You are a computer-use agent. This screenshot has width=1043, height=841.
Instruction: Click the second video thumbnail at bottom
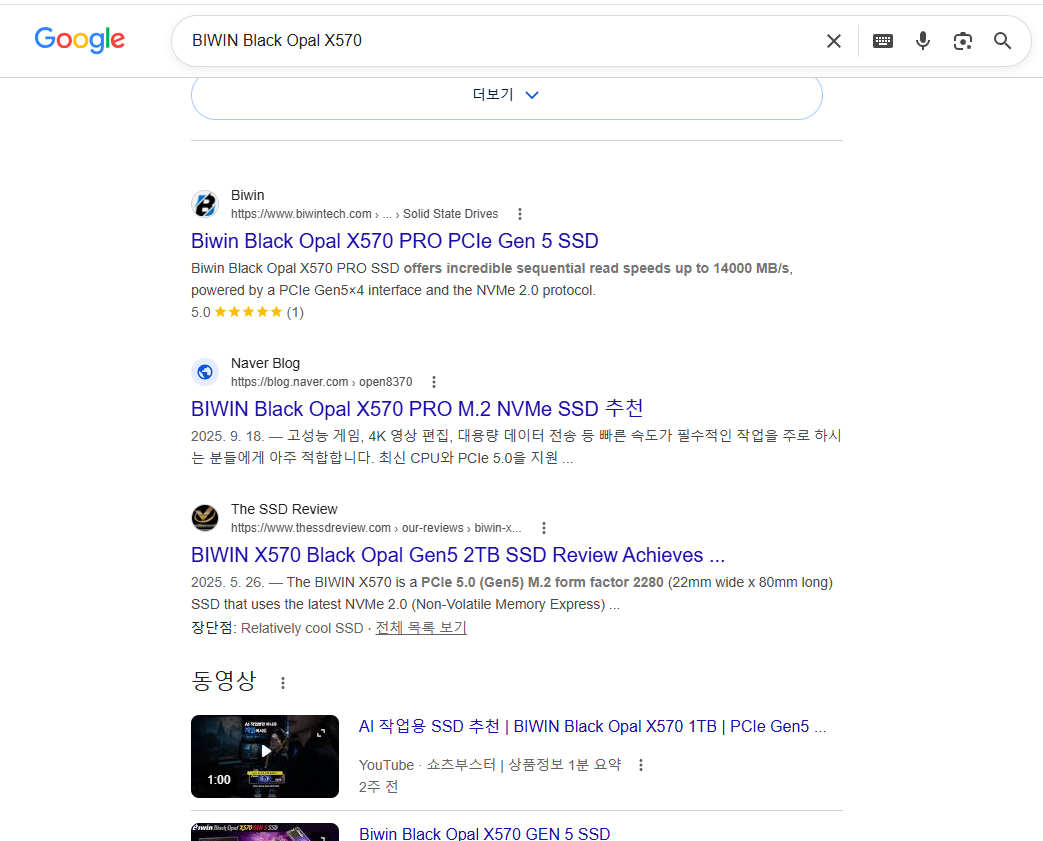265,832
